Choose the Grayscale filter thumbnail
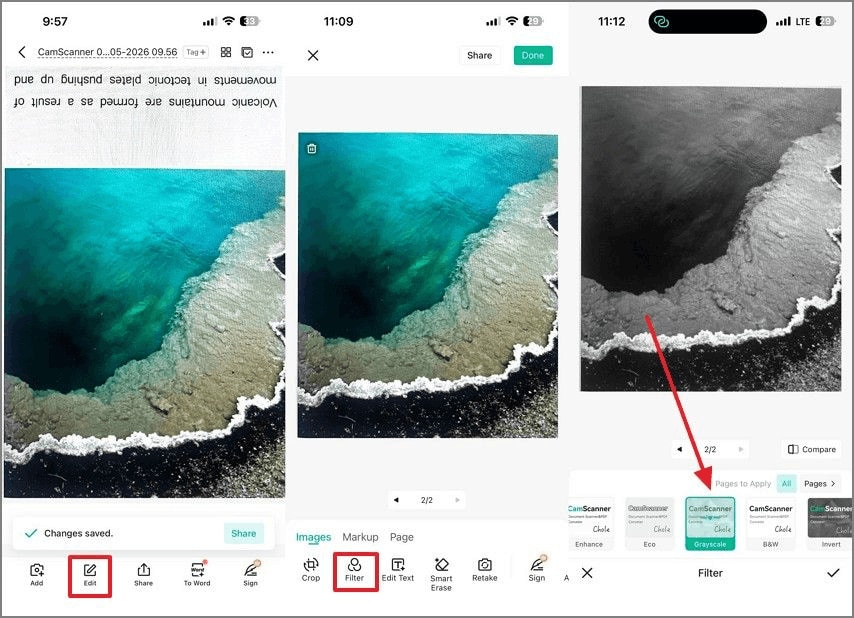 710,523
